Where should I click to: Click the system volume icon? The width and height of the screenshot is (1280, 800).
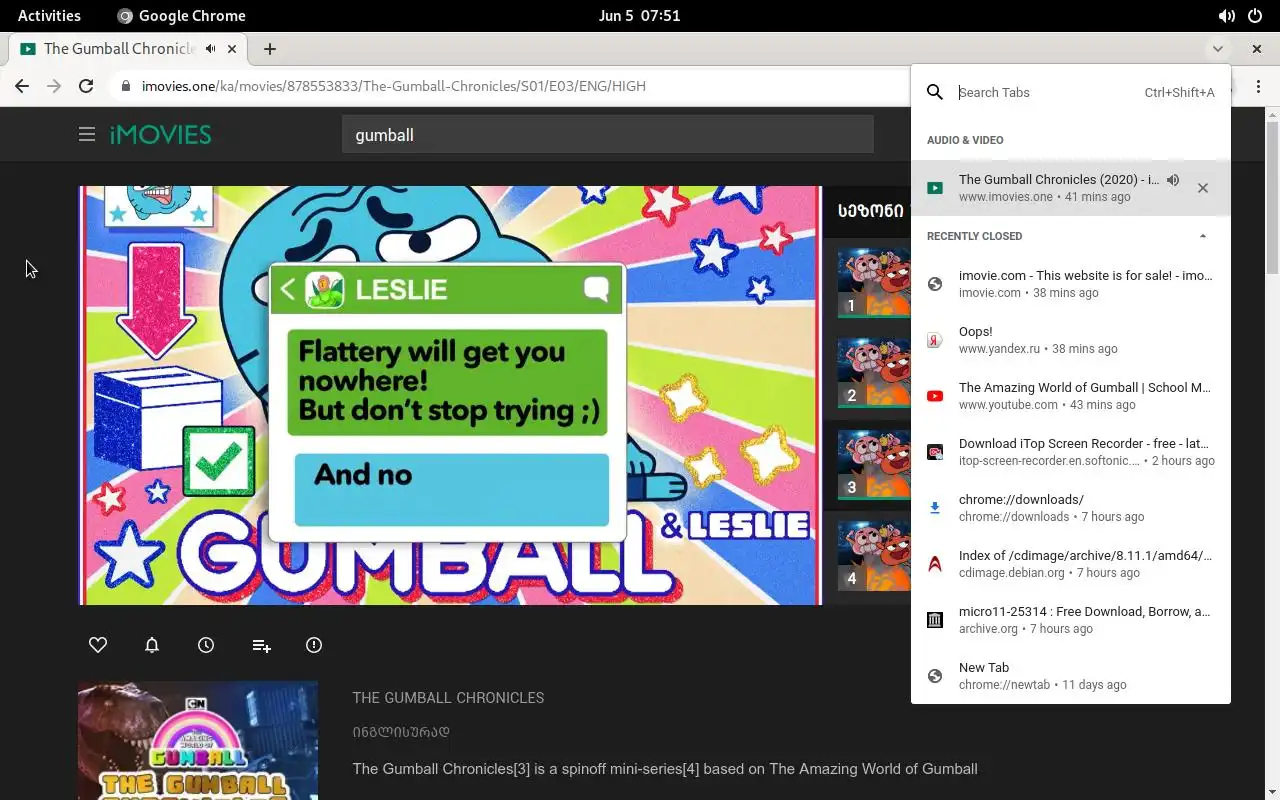(x=1226, y=15)
